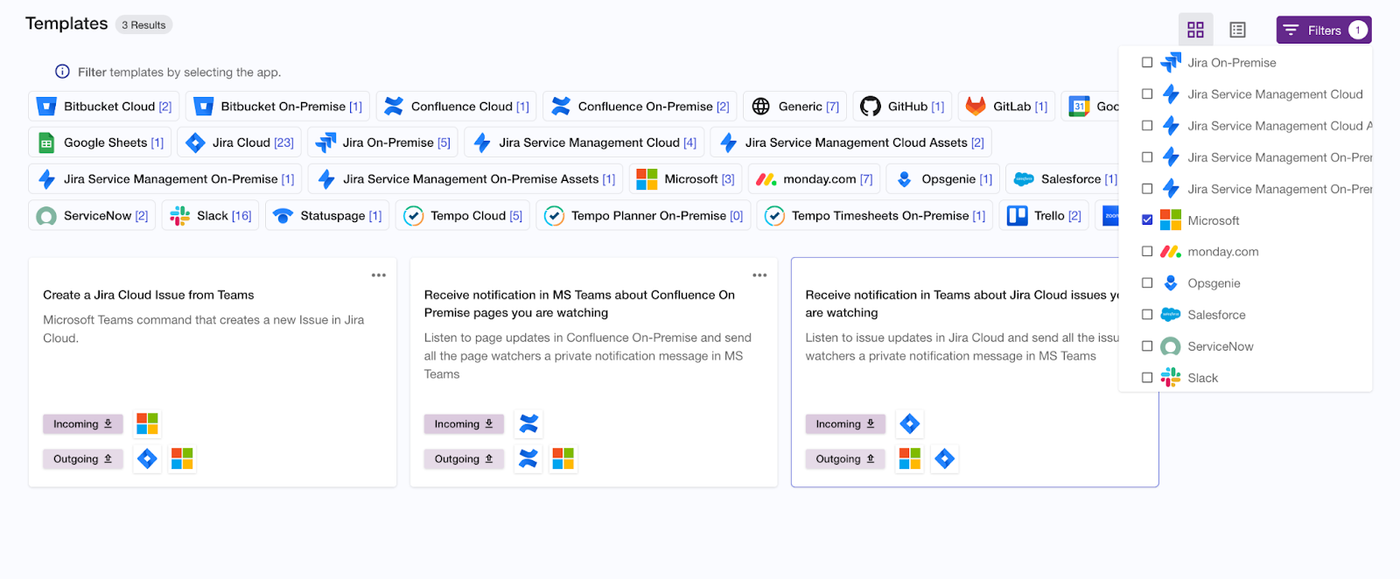Click Confluence icon next to Incoming on second card
This screenshot has height=579, width=1400.
coord(529,424)
